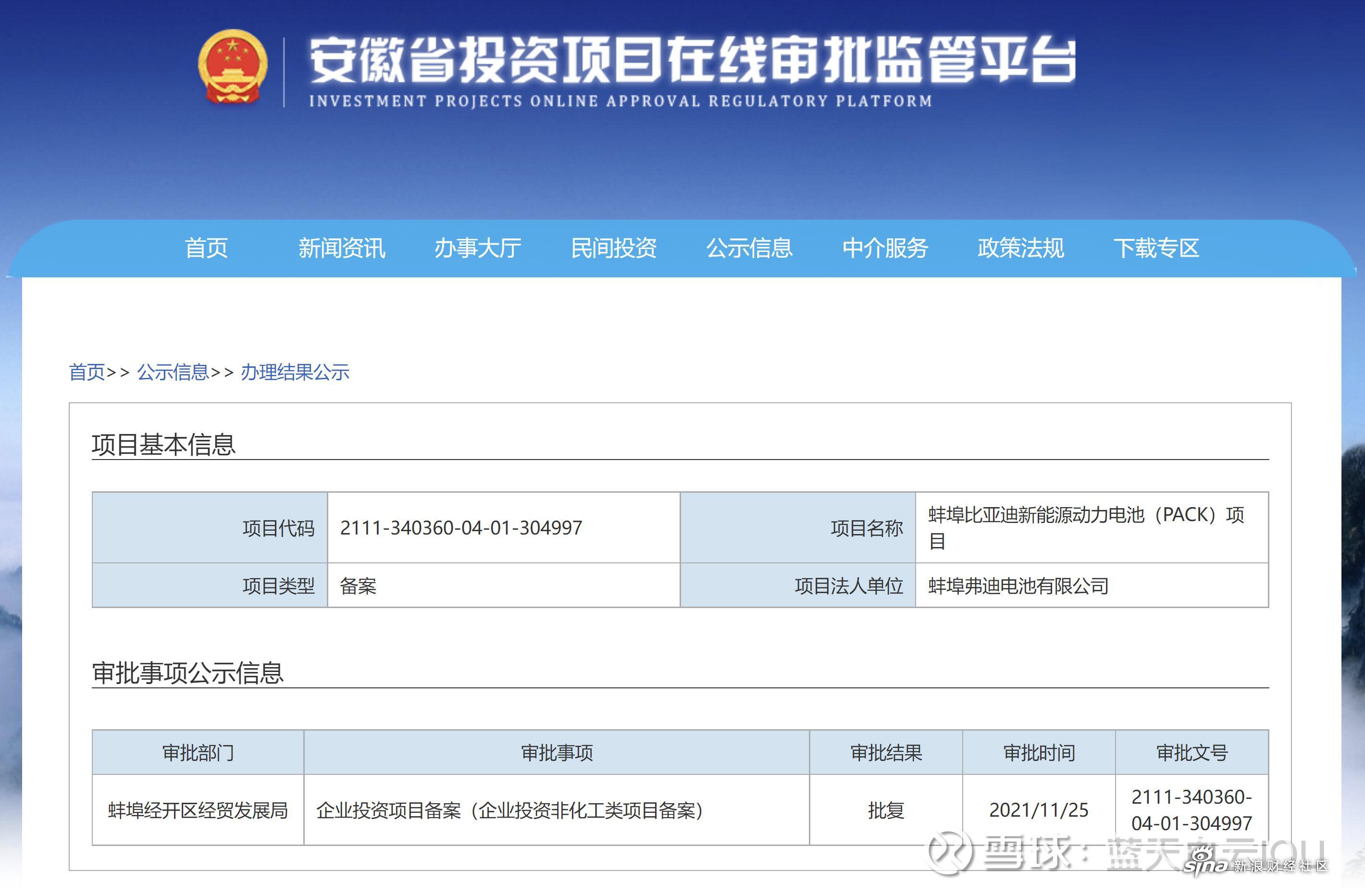Image resolution: width=1365 pixels, height=896 pixels.
Task: Click the 项目名称 label cell
Action: tap(798, 528)
